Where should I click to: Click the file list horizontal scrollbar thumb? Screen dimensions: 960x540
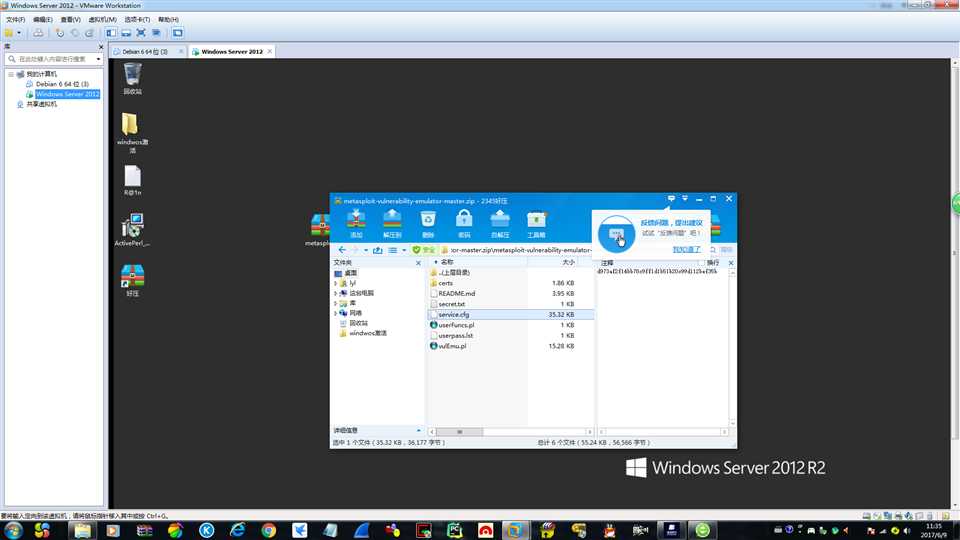[459, 432]
